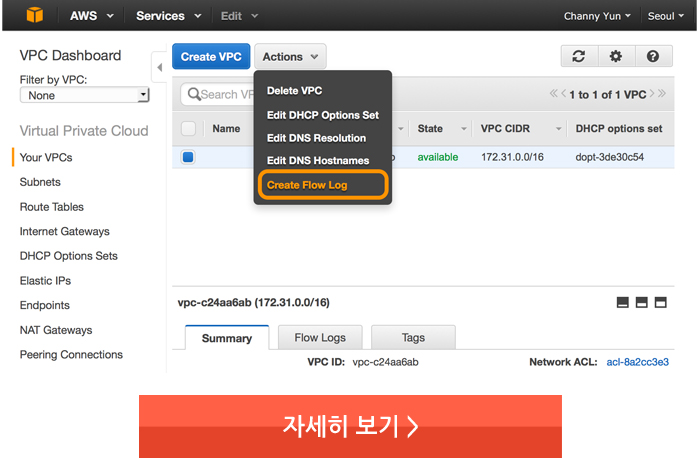Open the Services dropdown menu
700x458 pixels.
pyautogui.click(x=168, y=16)
